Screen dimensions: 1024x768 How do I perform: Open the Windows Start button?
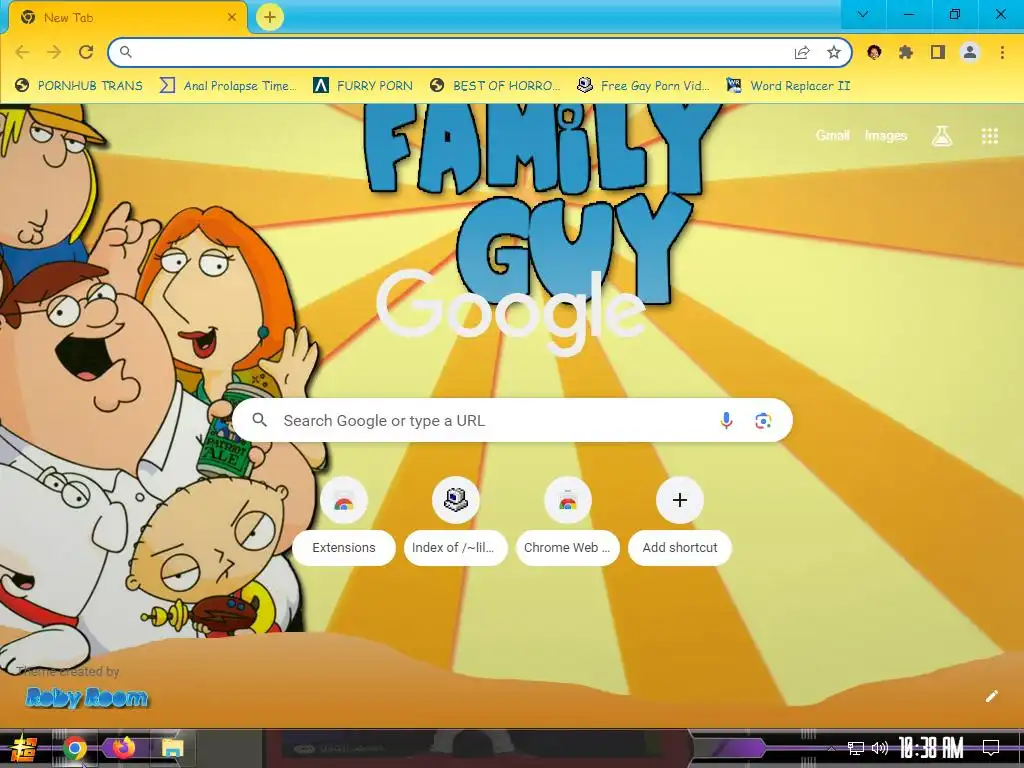coord(24,748)
